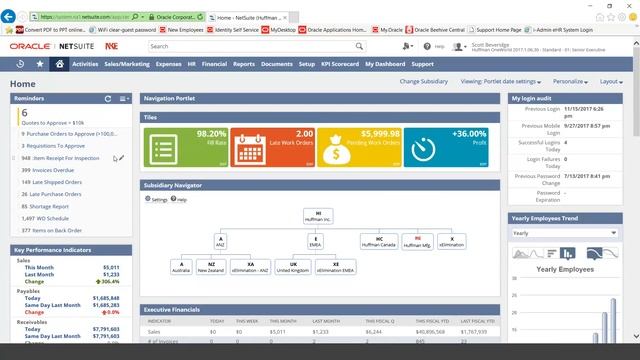The height and width of the screenshot is (360, 640).
Task: Refresh the browser page icon
Action: 200,17
